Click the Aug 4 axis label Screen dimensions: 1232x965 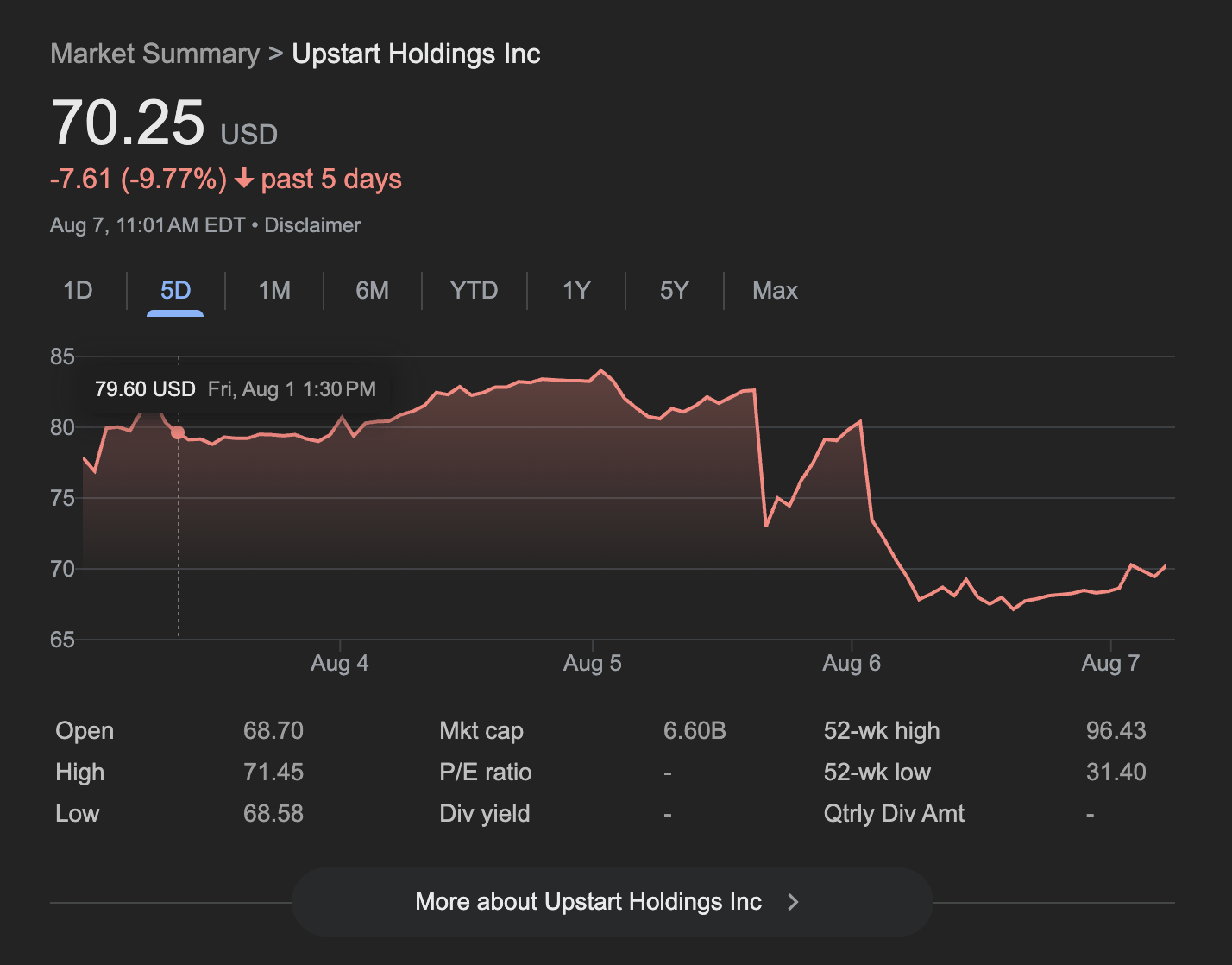point(340,663)
